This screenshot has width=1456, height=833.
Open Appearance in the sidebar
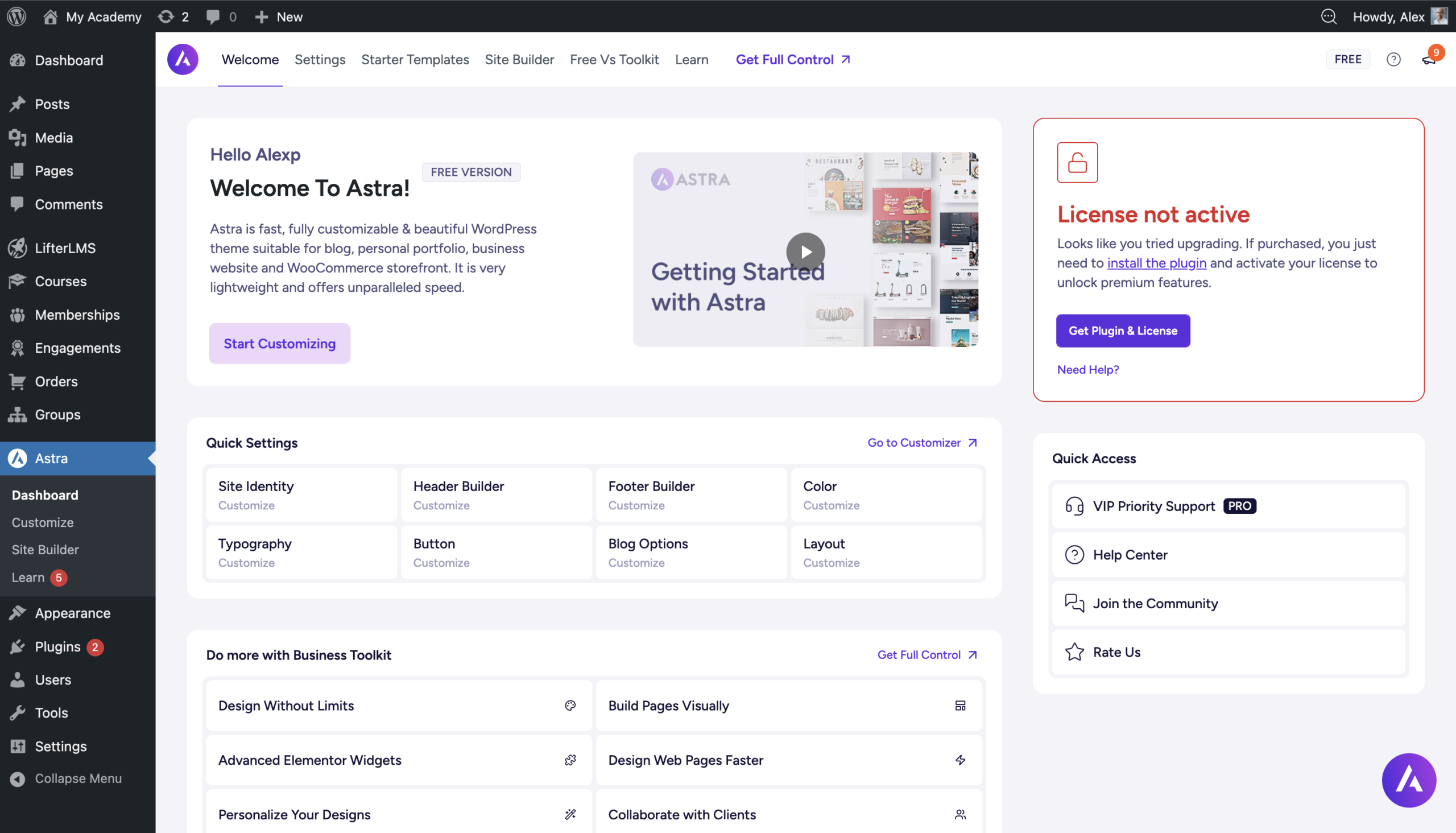coord(78,613)
